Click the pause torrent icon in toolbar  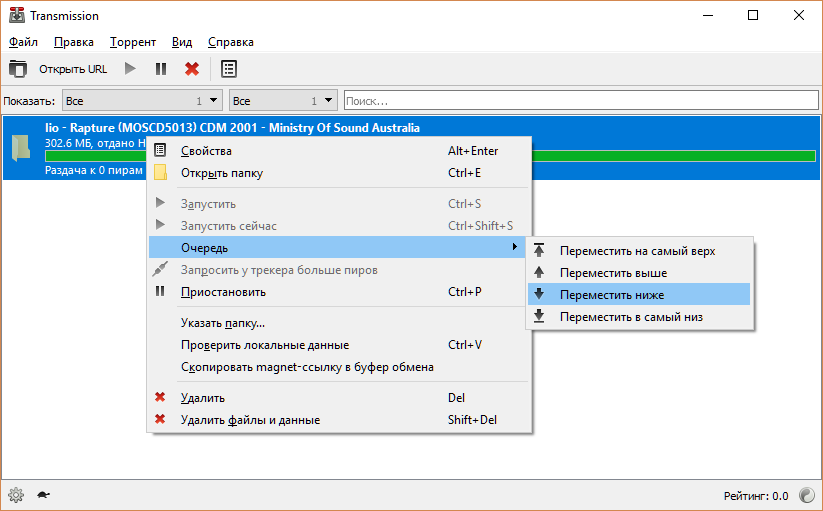[x=161, y=69]
